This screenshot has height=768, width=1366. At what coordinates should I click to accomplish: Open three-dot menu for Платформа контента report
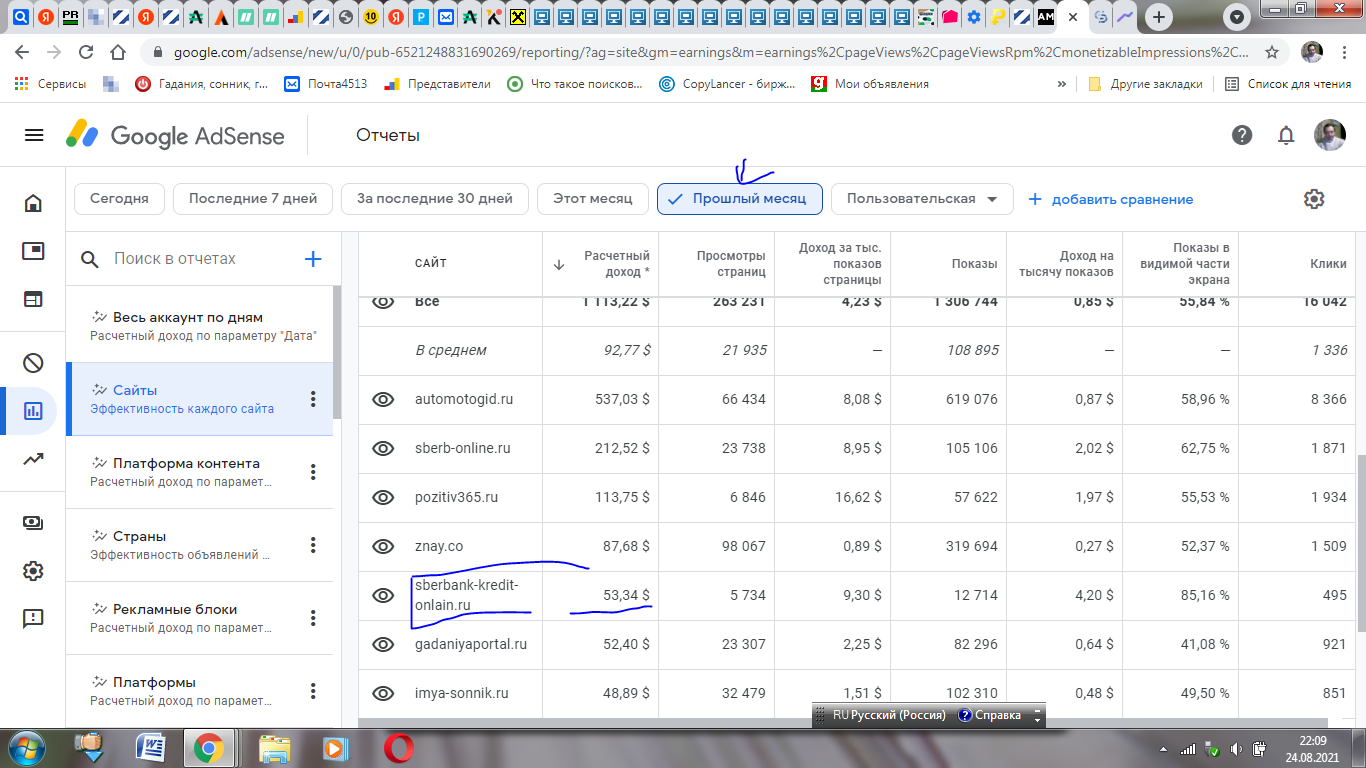[x=313, y=472]
